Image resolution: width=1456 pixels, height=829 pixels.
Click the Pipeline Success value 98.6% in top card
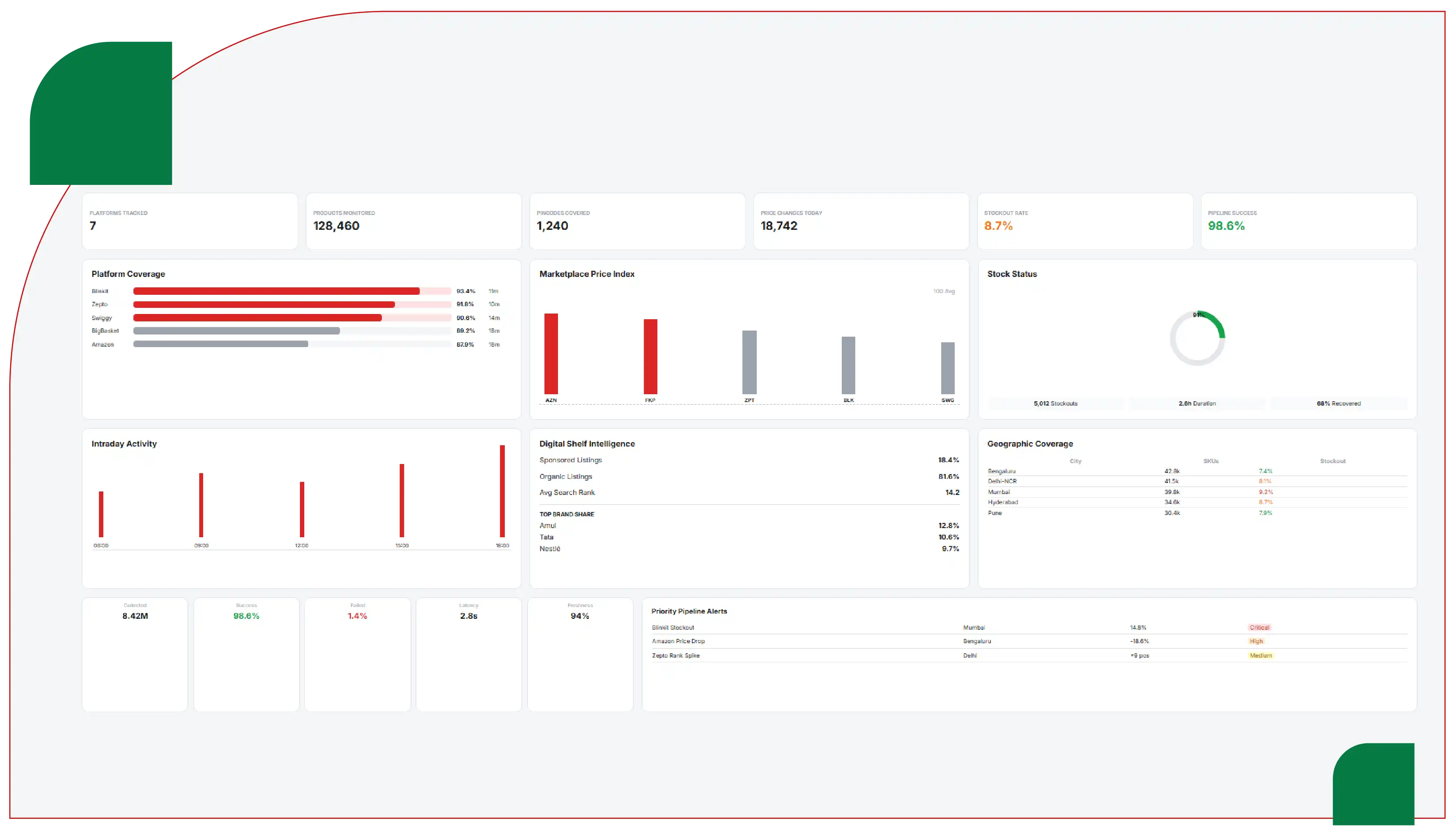1225,225
